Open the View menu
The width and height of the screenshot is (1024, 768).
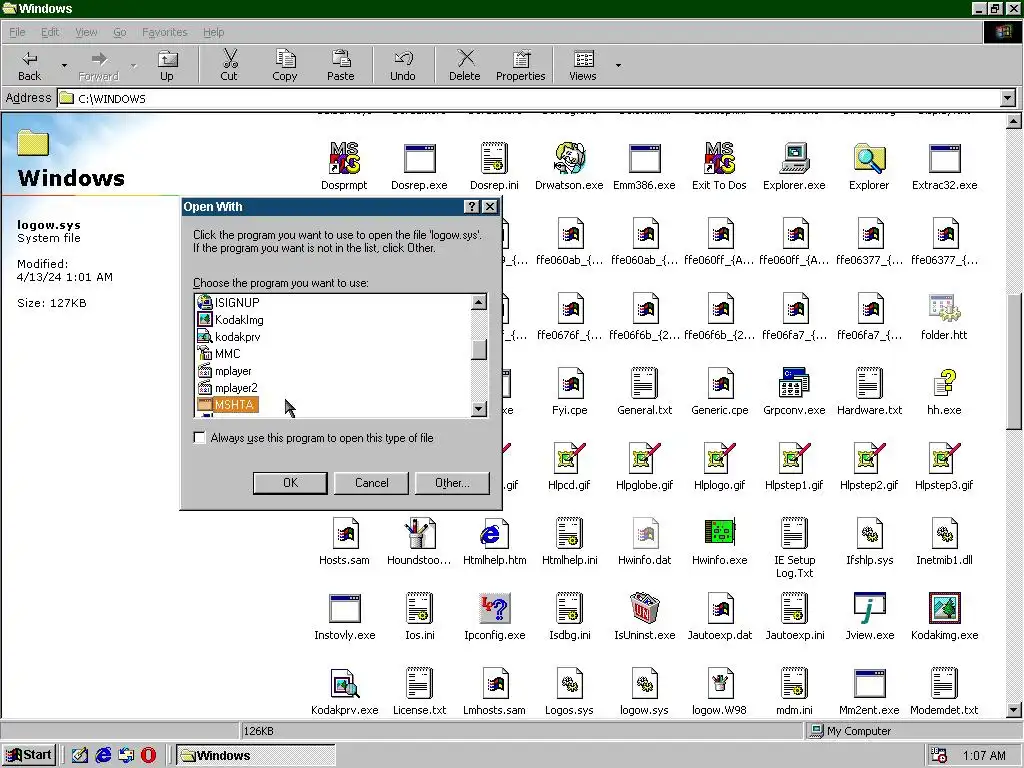86,32
